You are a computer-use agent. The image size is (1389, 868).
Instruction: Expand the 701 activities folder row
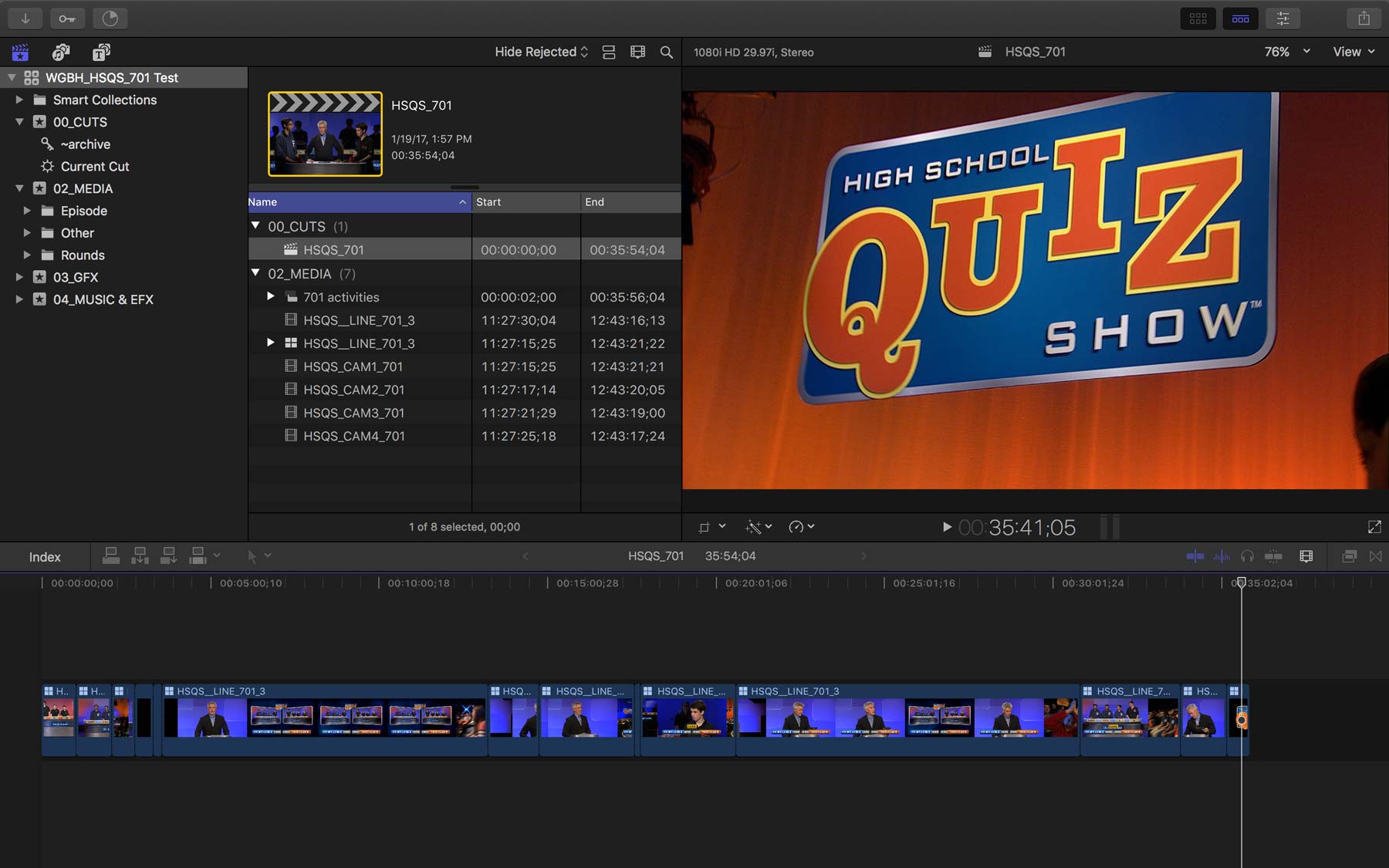270,296
